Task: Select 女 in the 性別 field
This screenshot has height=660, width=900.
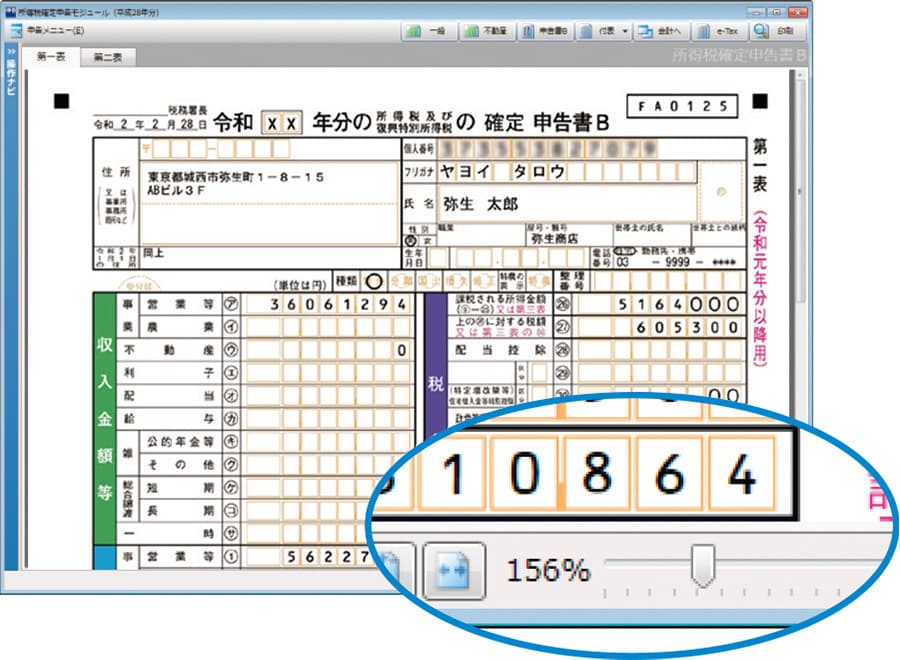Action: (x=426, y=241)
